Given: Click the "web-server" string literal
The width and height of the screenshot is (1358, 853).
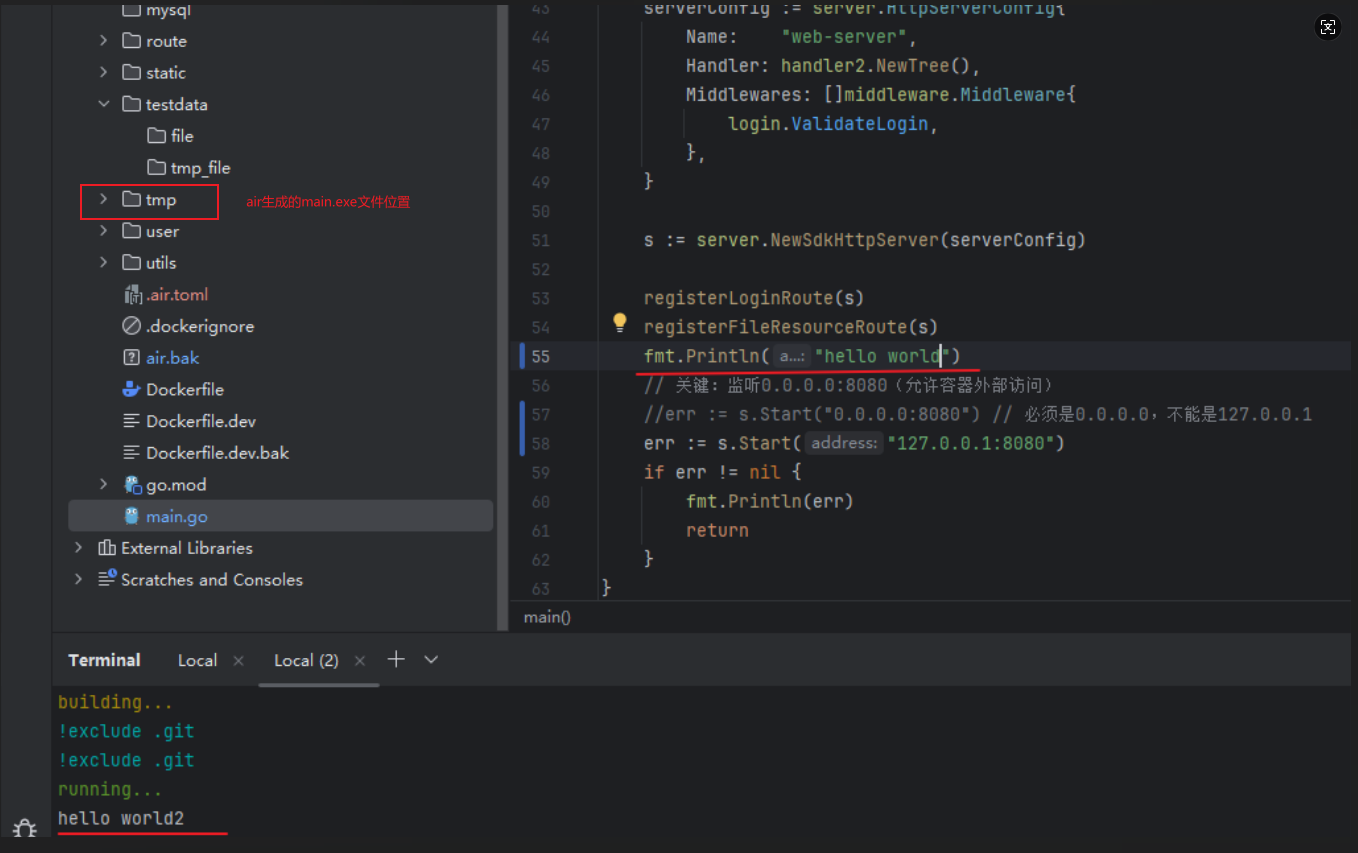Looking at the screenshot, I should [x=843, y=37].
